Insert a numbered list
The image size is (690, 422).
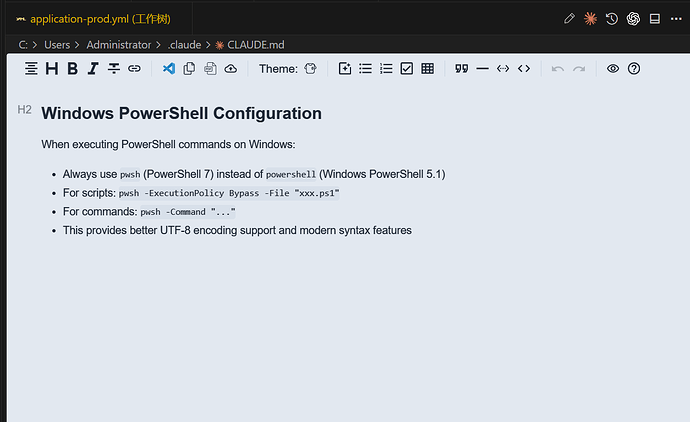click(x=386, y=69)
